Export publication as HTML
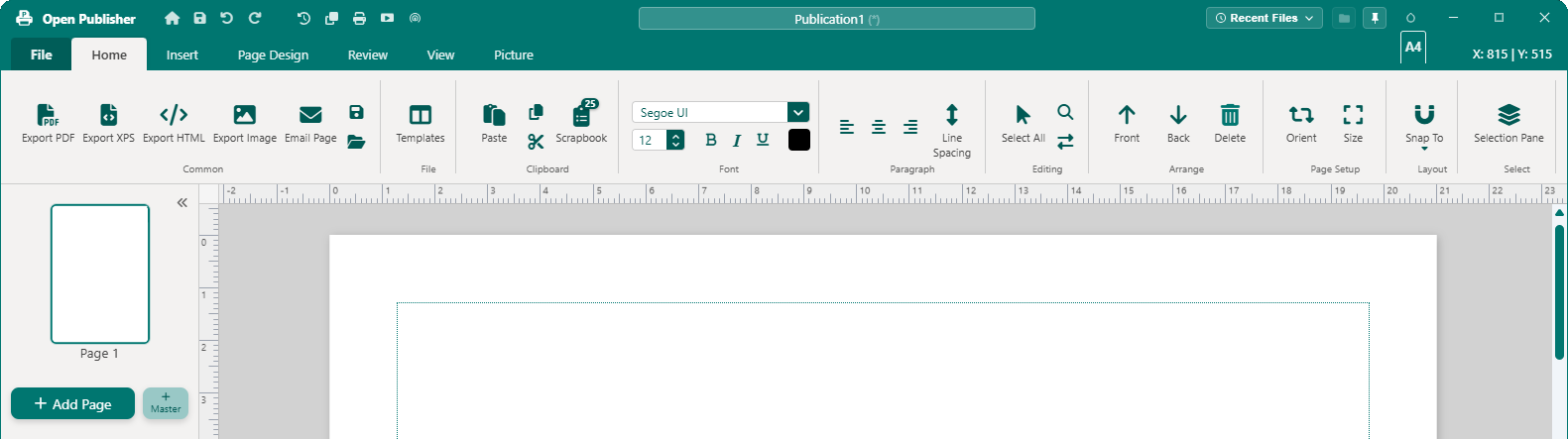 pyautogui.click(x=174, y=123)
